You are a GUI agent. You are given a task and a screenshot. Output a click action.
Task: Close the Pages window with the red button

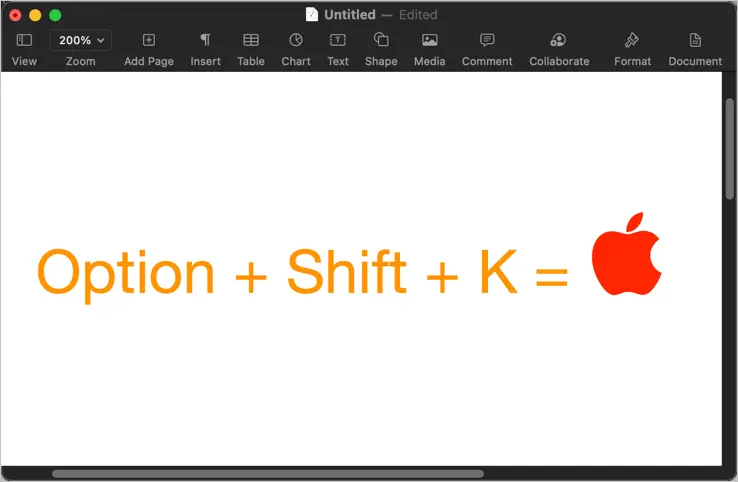[15, 16]
